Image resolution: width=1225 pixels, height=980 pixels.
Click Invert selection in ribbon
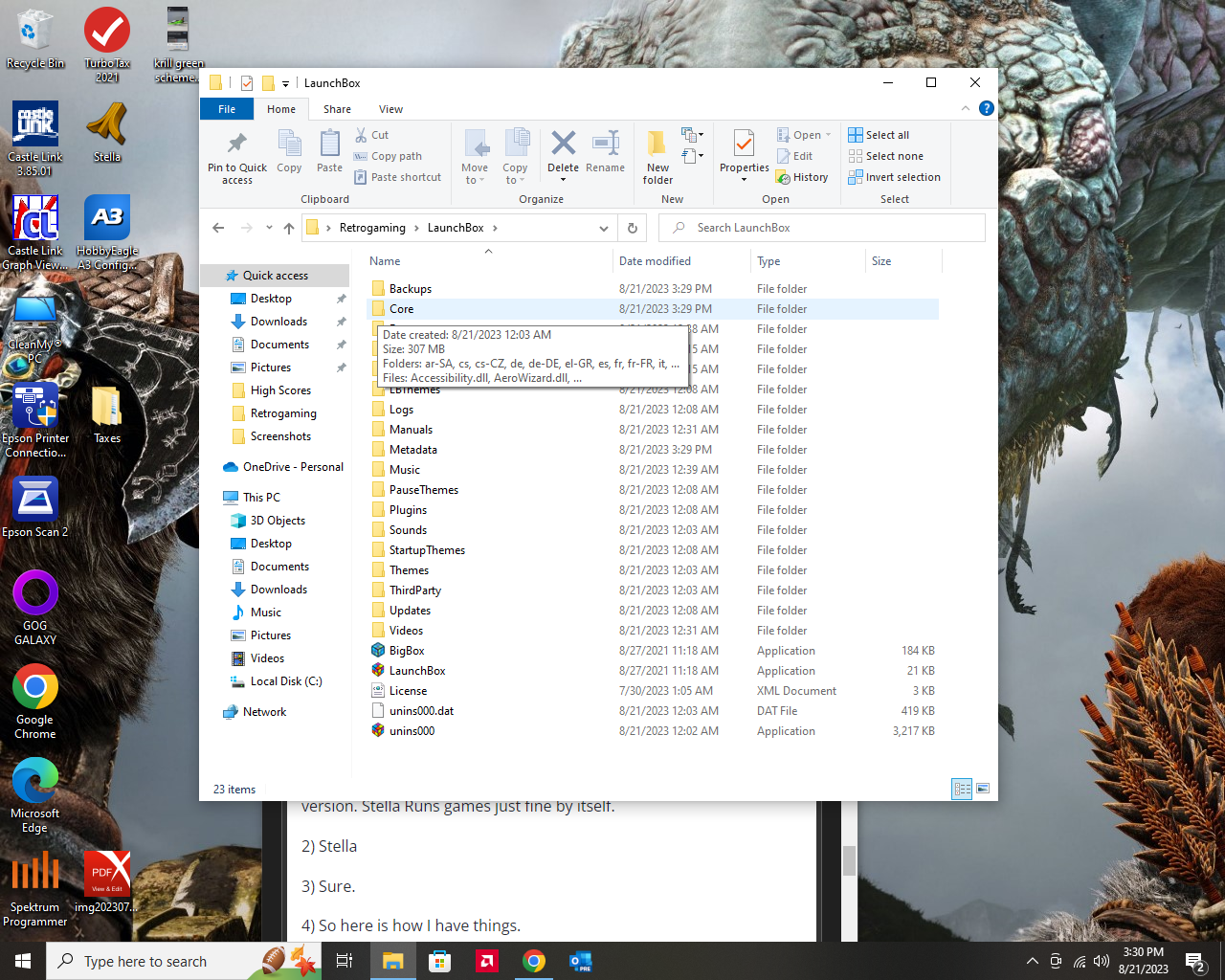[x=894, y=177]
